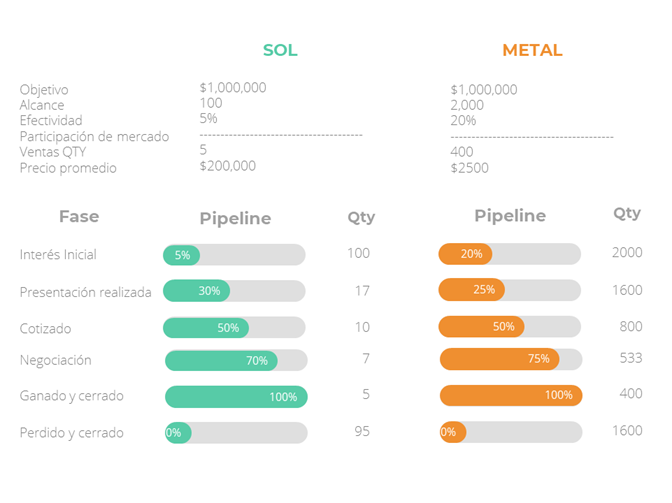Click SOL average price $200,000 value
The width and height of the screenshot is (672, 503).
[227, 166]
